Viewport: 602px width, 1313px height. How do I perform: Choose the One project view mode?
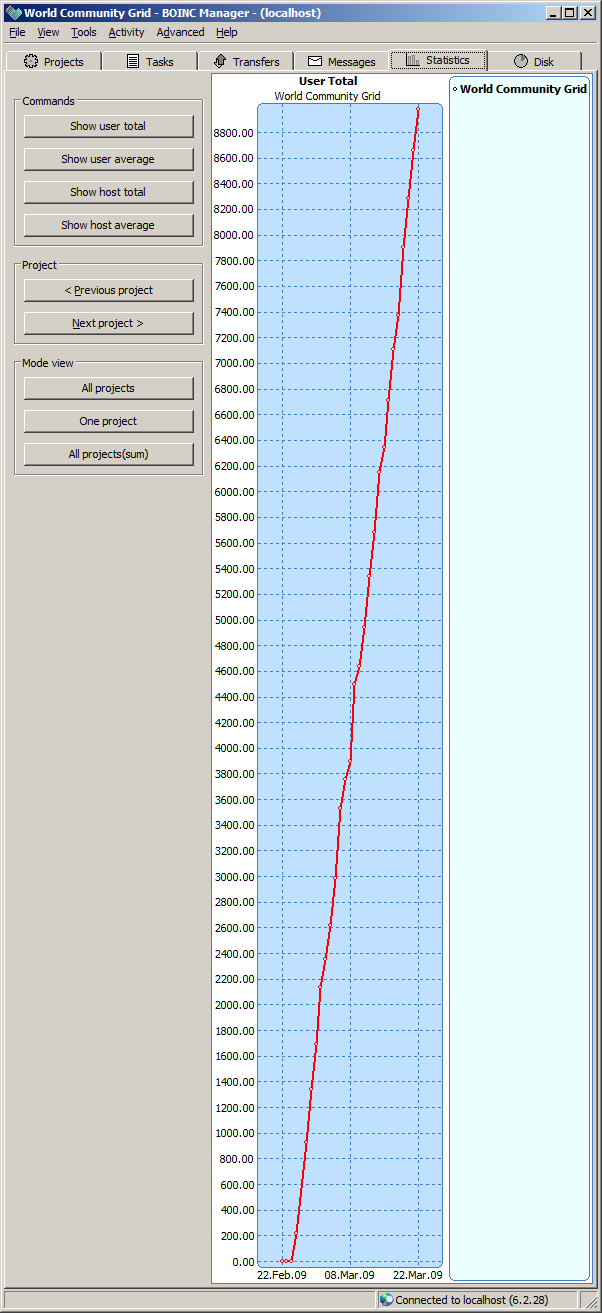[x=108, y=421]
